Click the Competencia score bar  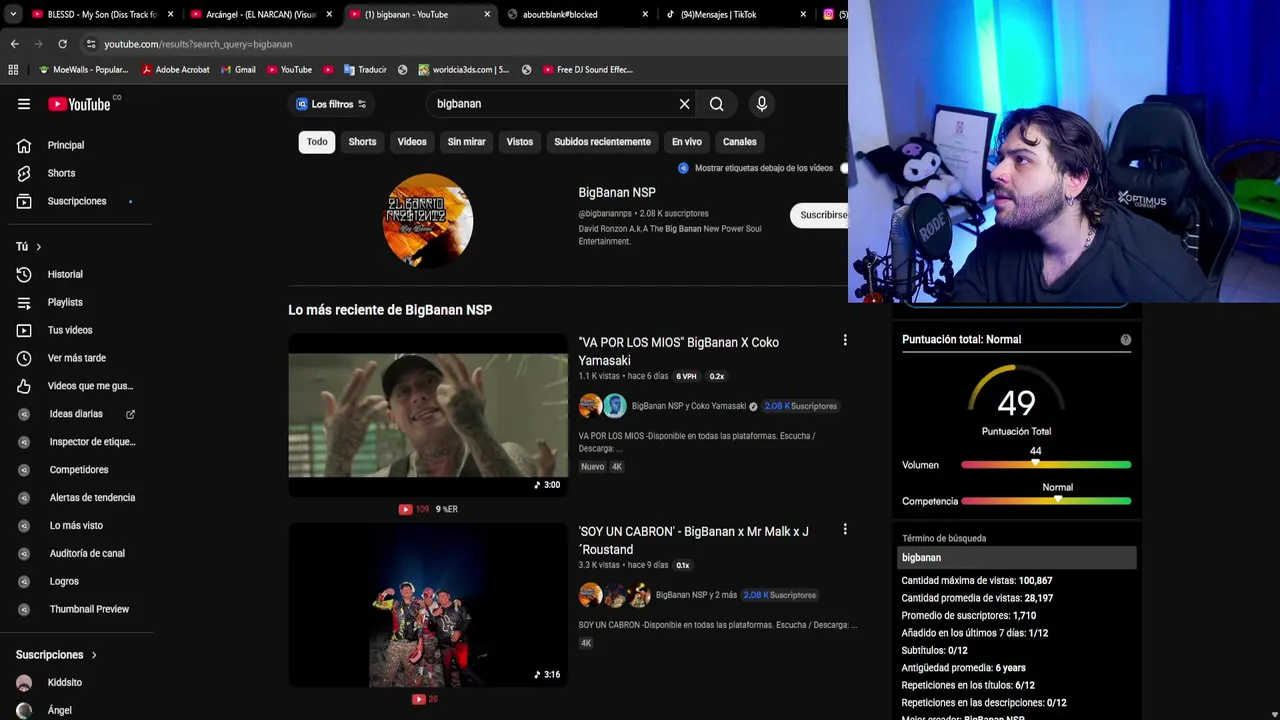[1046, 501]
